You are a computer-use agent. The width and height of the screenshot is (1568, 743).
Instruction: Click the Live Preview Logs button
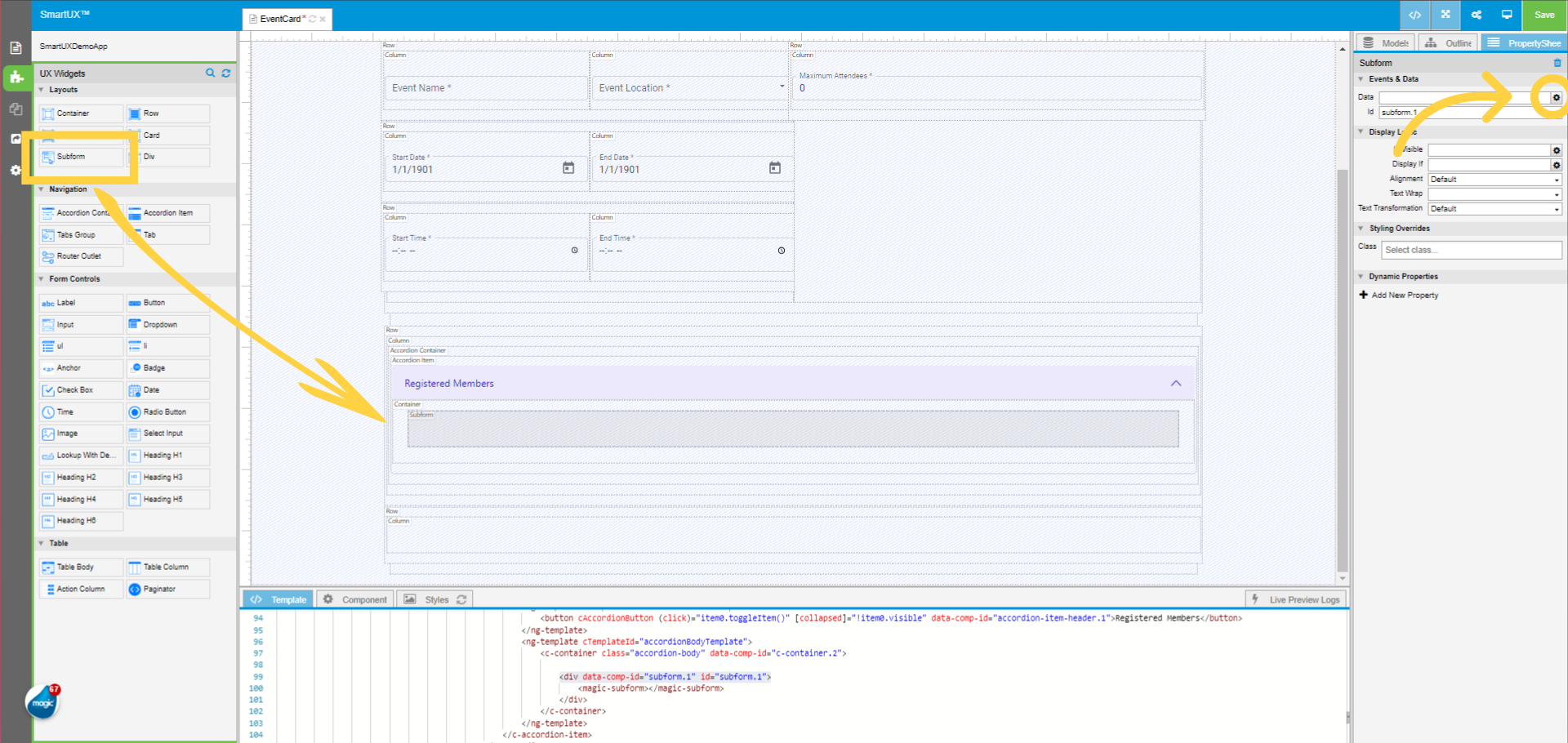[x=1294, y=598]
